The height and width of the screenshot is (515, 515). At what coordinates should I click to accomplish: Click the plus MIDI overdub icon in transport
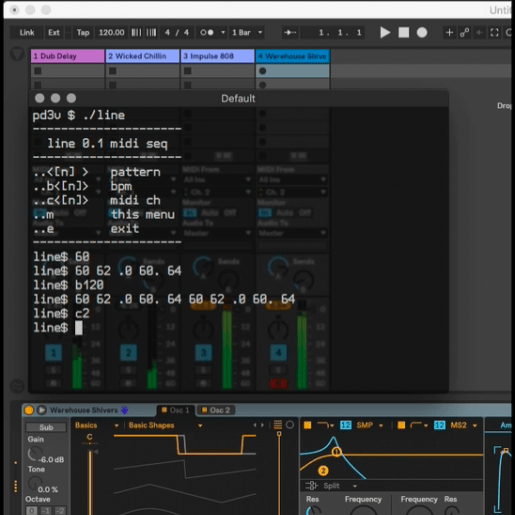[x=449, y=32]
